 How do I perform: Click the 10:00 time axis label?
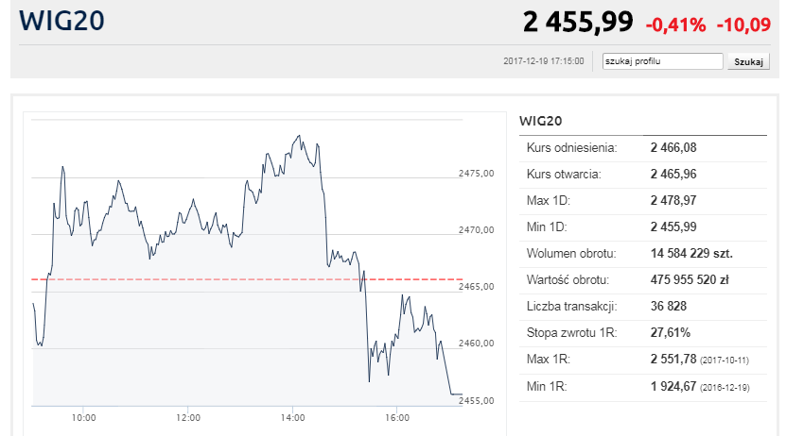coord(83,417)
